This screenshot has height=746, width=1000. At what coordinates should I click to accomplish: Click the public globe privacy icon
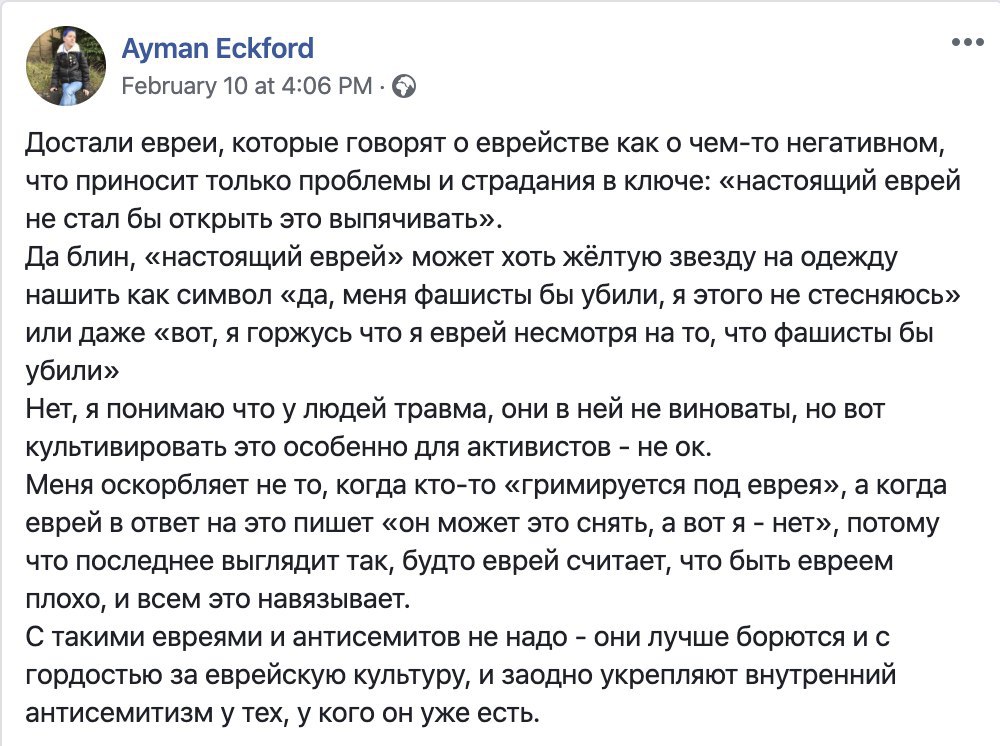point(405,86)
